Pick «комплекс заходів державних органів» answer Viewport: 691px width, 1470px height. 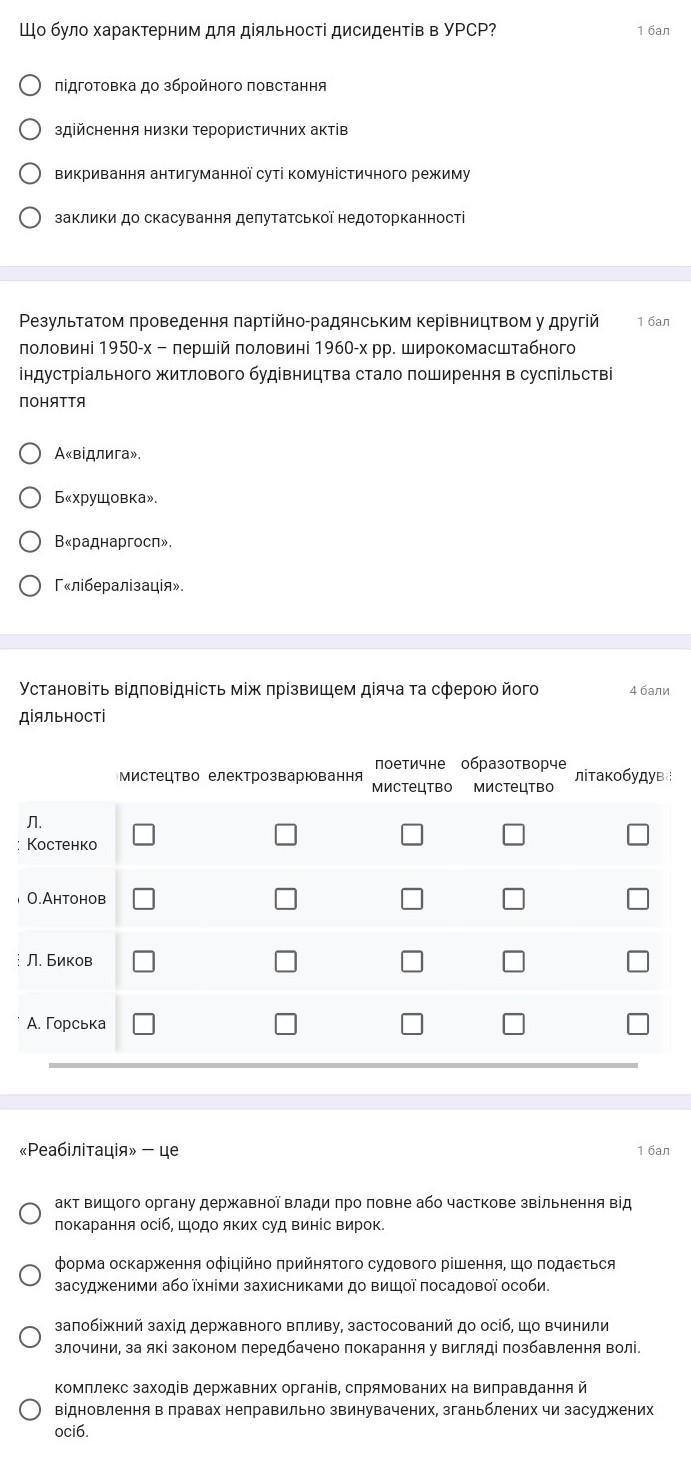coord(31,1409)
